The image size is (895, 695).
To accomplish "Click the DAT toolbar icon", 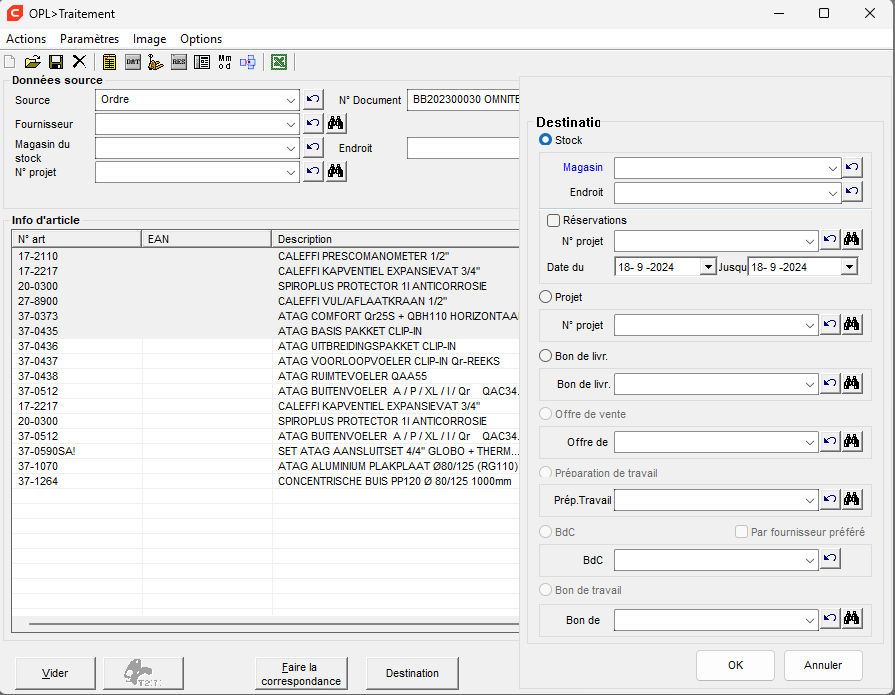I will tap(132, 62).
